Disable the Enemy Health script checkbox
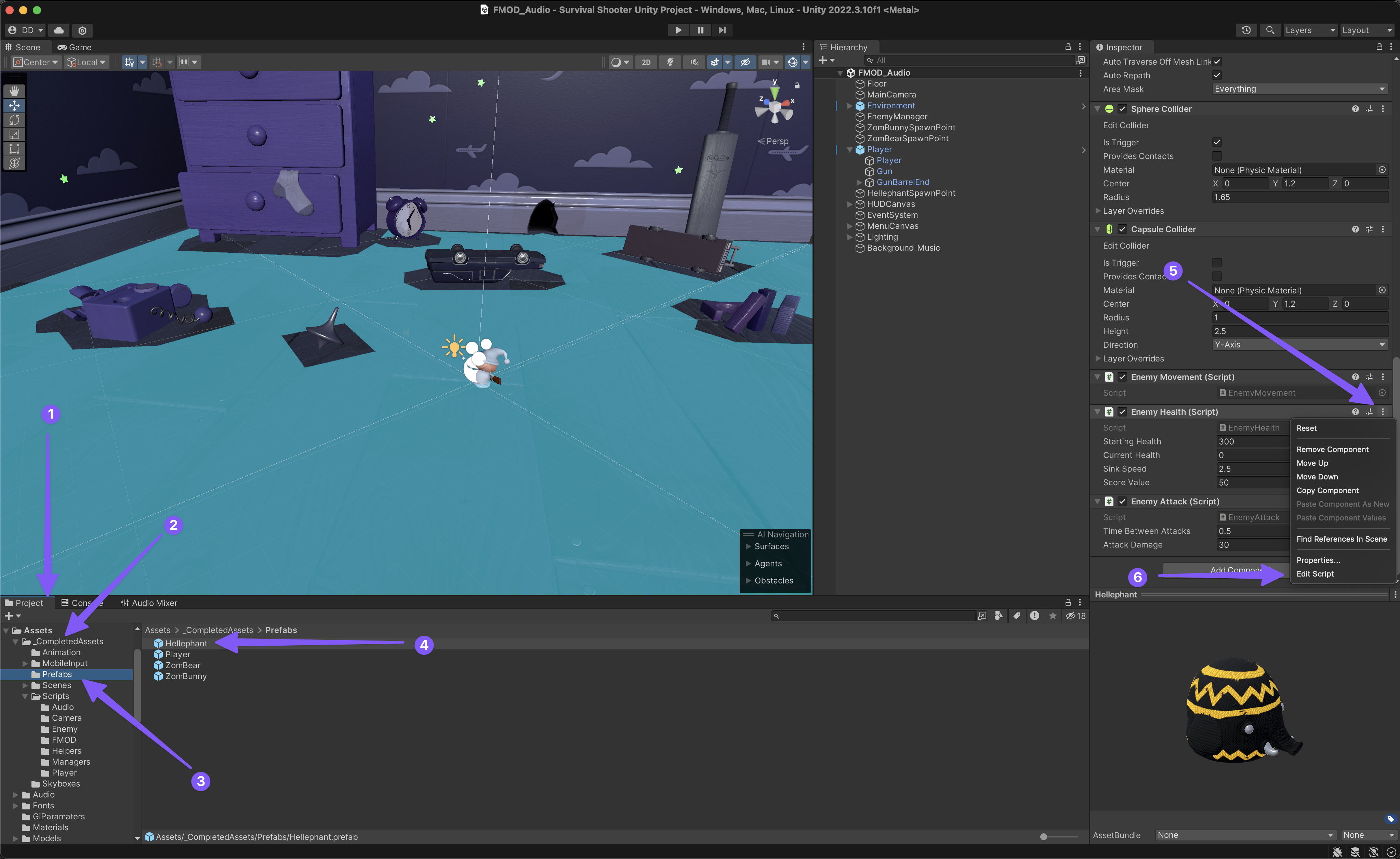This screenshot has width=1400, height=859. point(1122,412)
